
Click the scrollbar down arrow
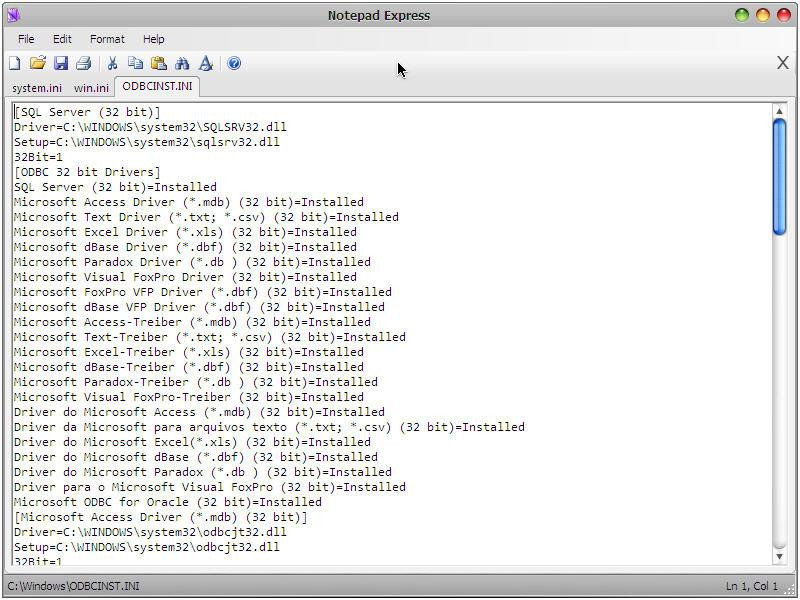tap(779, 557)
